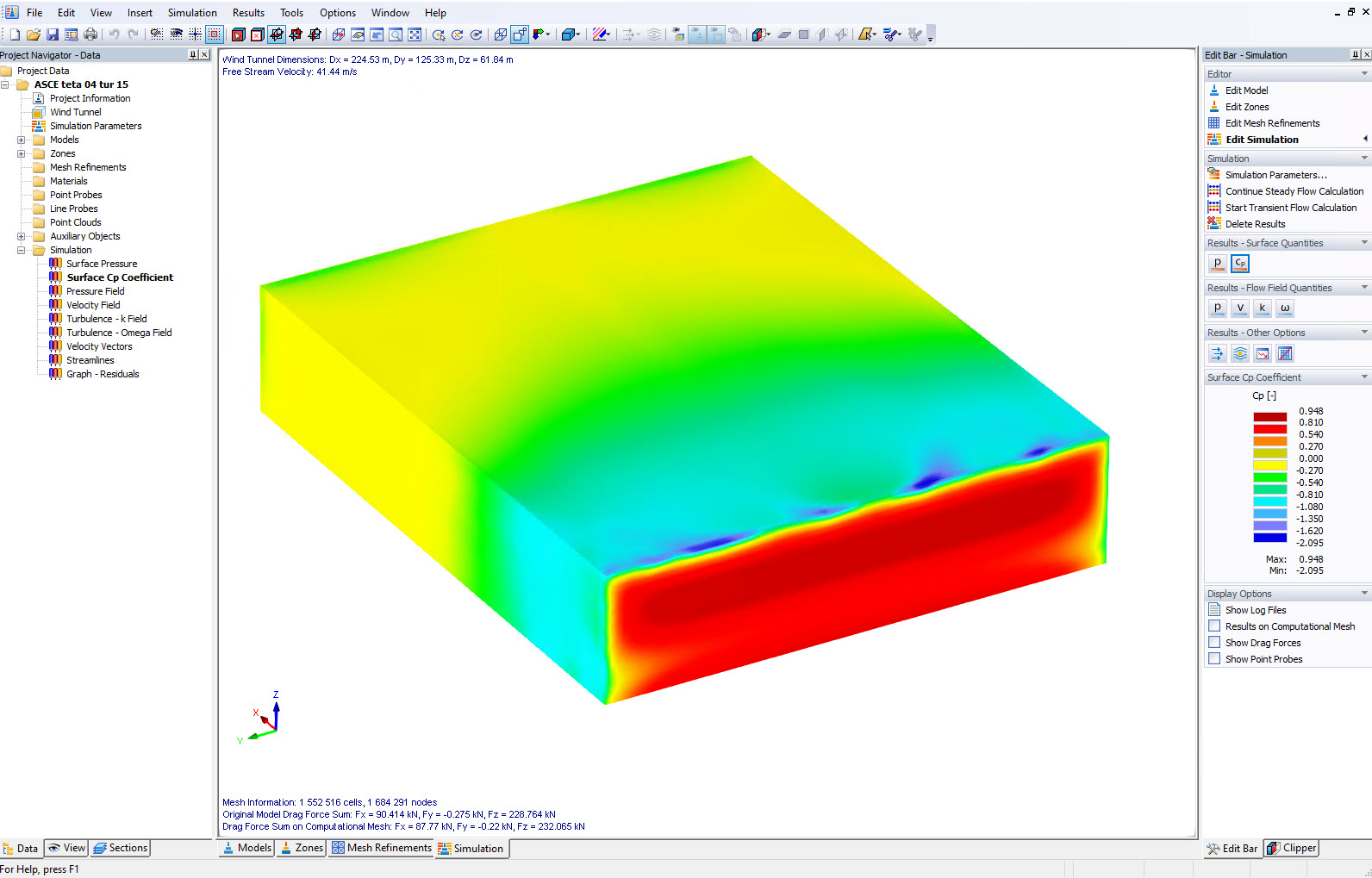The height and width of the screenshot is (878, 1372).
Task: Collapse Results - Surface Quantities section
Action: tap(1364, 243)
